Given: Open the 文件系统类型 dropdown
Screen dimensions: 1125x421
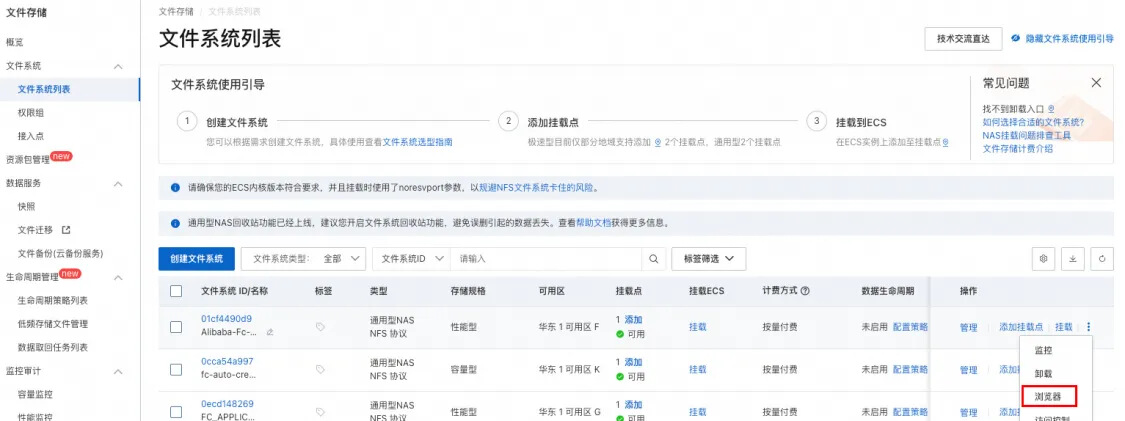Looking at the screenshot, I should [x=303, y=259].
